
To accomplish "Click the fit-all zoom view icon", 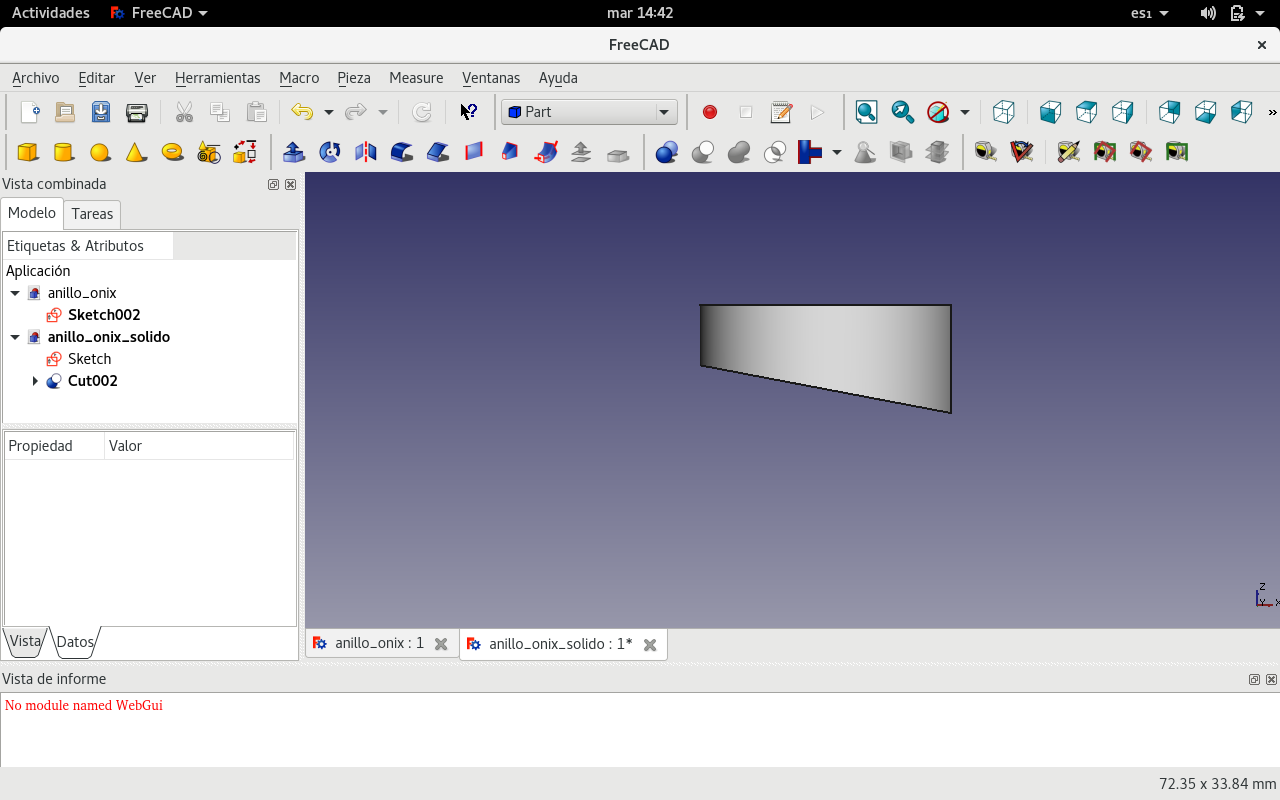I will pyautogui.click(x=866, y=112).
